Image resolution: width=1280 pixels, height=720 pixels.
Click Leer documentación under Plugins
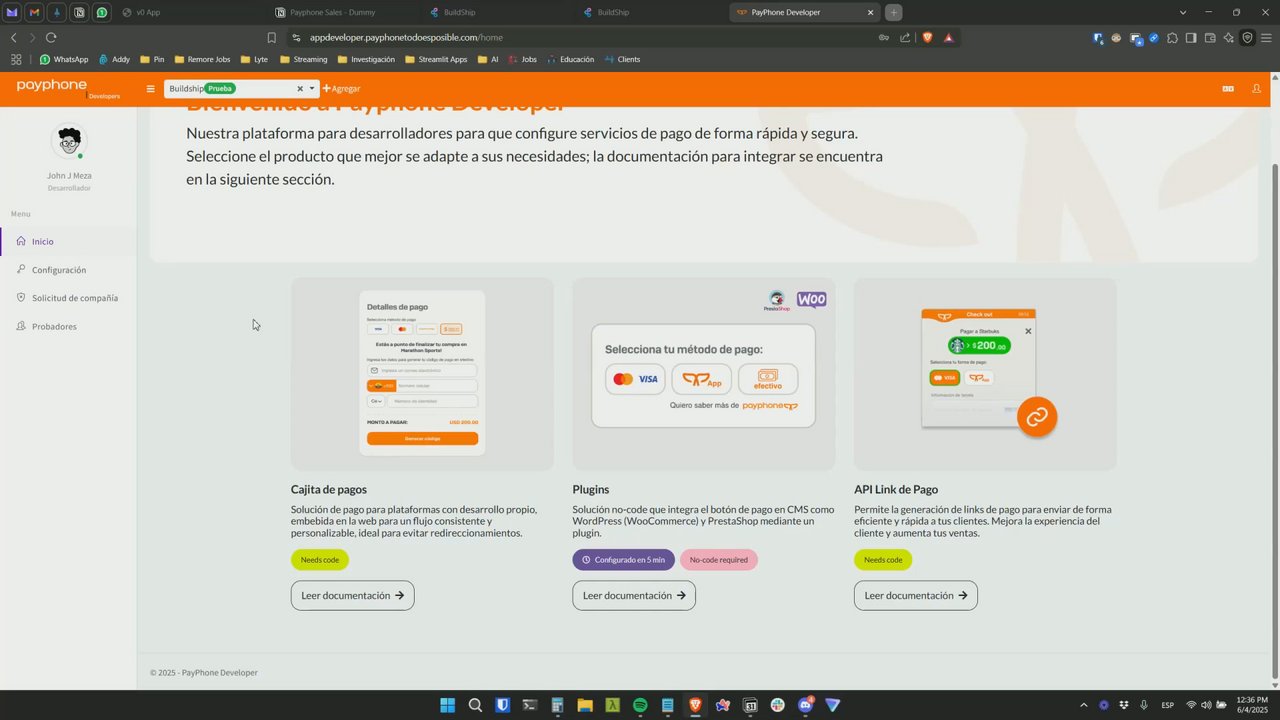pyautogui.click(x=634, y=595)
